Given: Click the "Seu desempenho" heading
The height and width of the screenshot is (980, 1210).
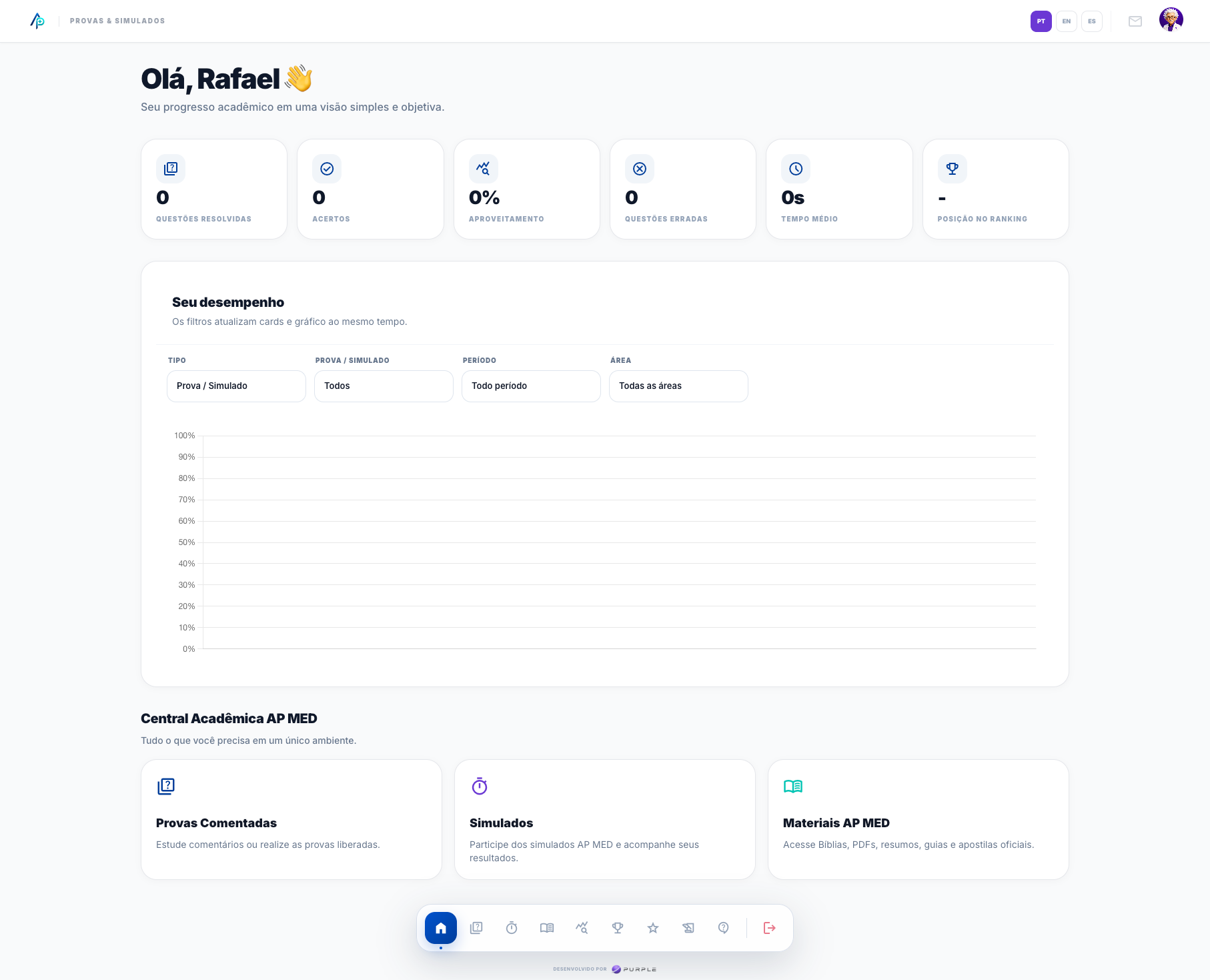Looking at the screenshot, I should point(228,302).
